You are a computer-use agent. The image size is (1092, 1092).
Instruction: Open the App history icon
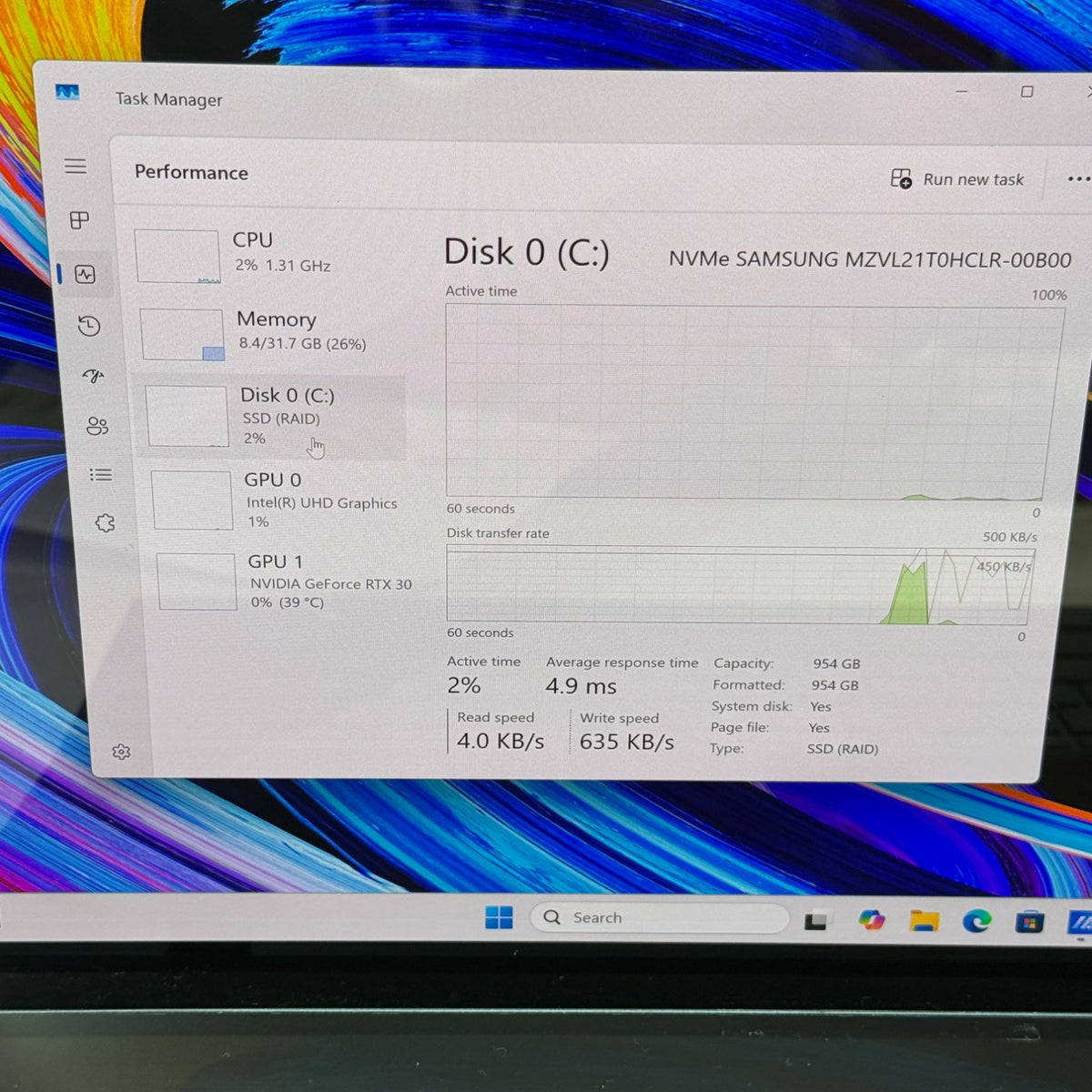(x=89, y=326)
